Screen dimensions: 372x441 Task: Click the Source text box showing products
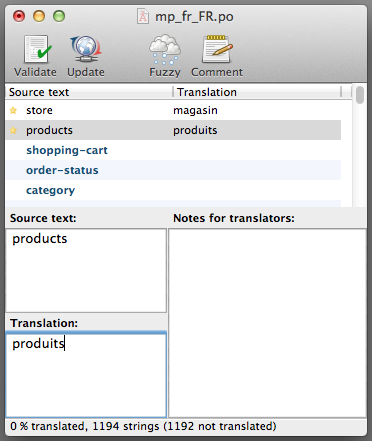[x=86, y=270]
